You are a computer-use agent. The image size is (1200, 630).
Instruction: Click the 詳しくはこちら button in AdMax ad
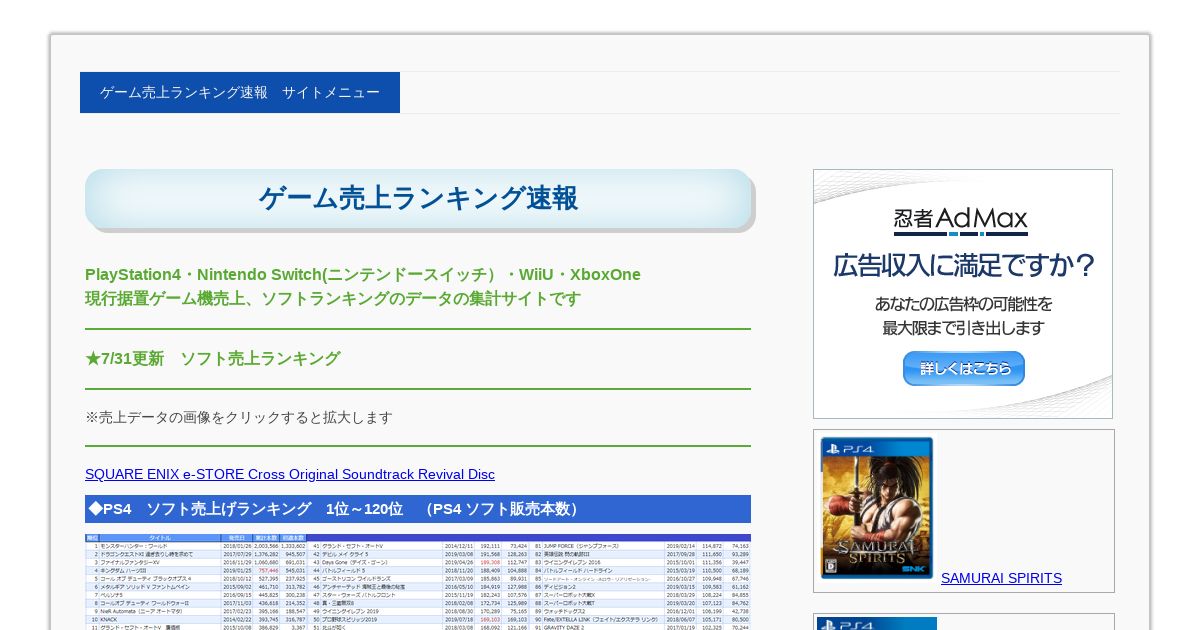click(964, 368)
